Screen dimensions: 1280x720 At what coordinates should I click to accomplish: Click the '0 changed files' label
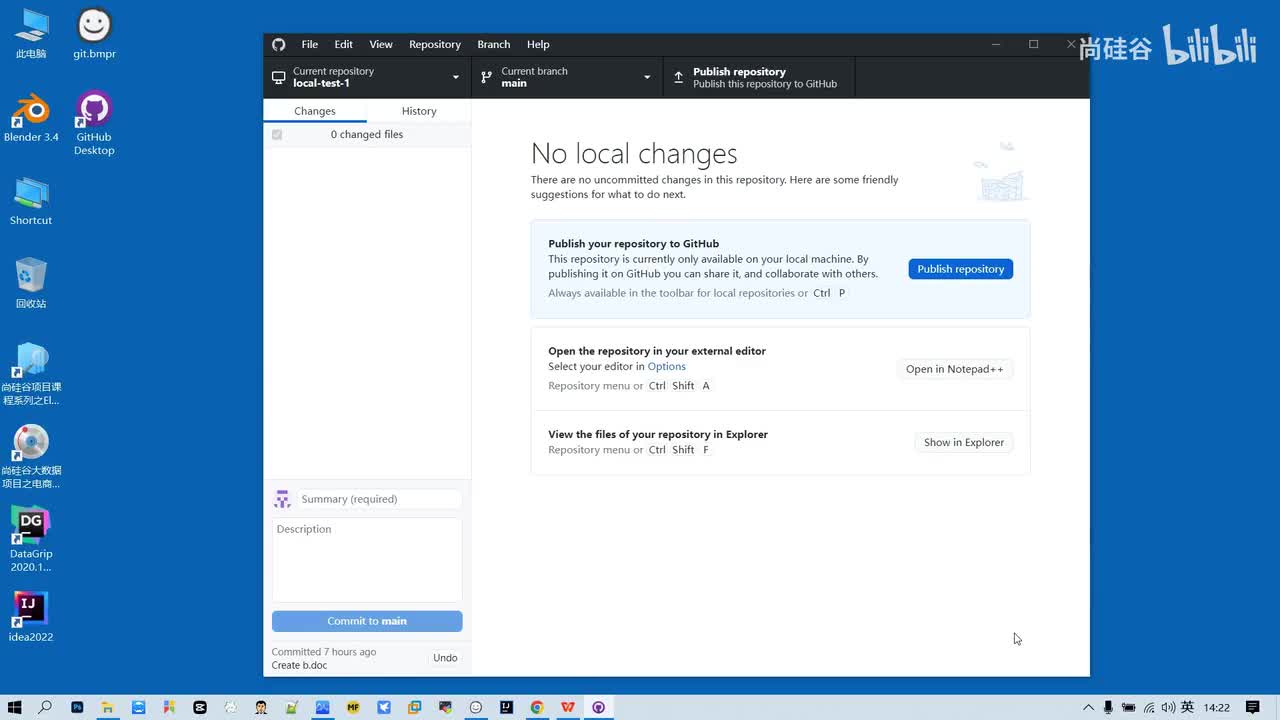click(367, 134)
